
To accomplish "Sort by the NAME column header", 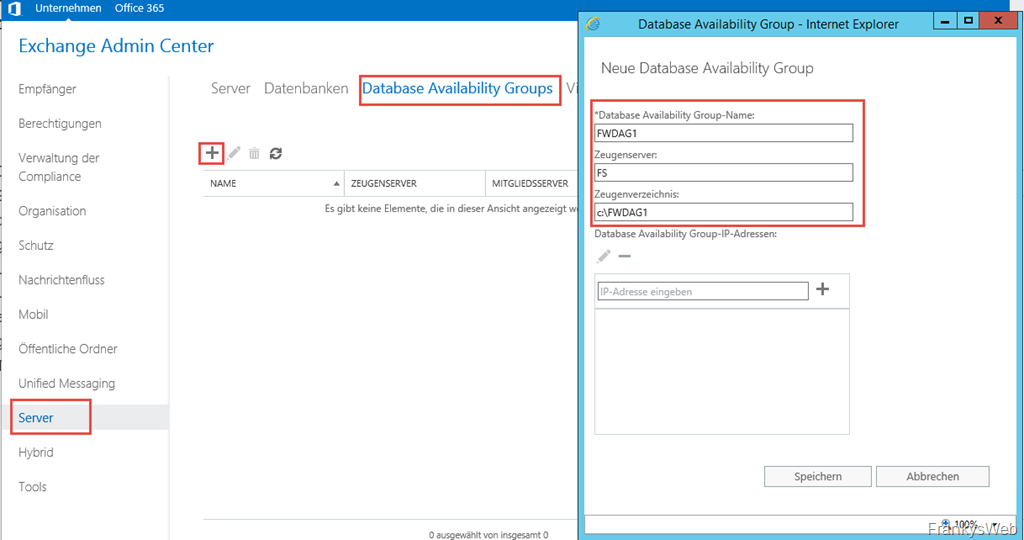I will pyautogui.click(x=272, y=184).
